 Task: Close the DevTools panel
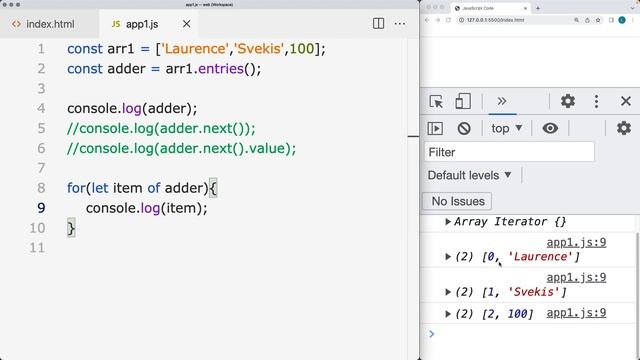pyautogui.click(x=626, y=101)
